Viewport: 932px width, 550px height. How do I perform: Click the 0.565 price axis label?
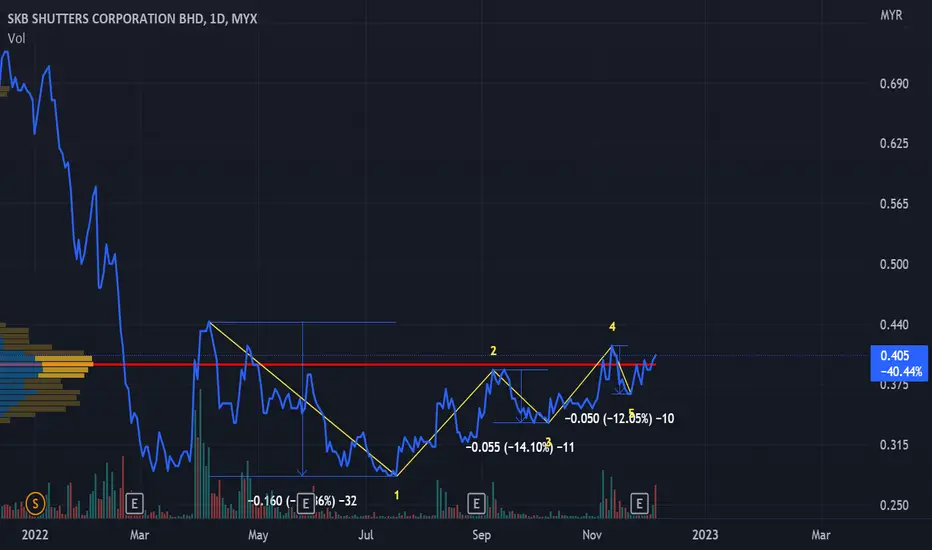click(x=894, y=204)
